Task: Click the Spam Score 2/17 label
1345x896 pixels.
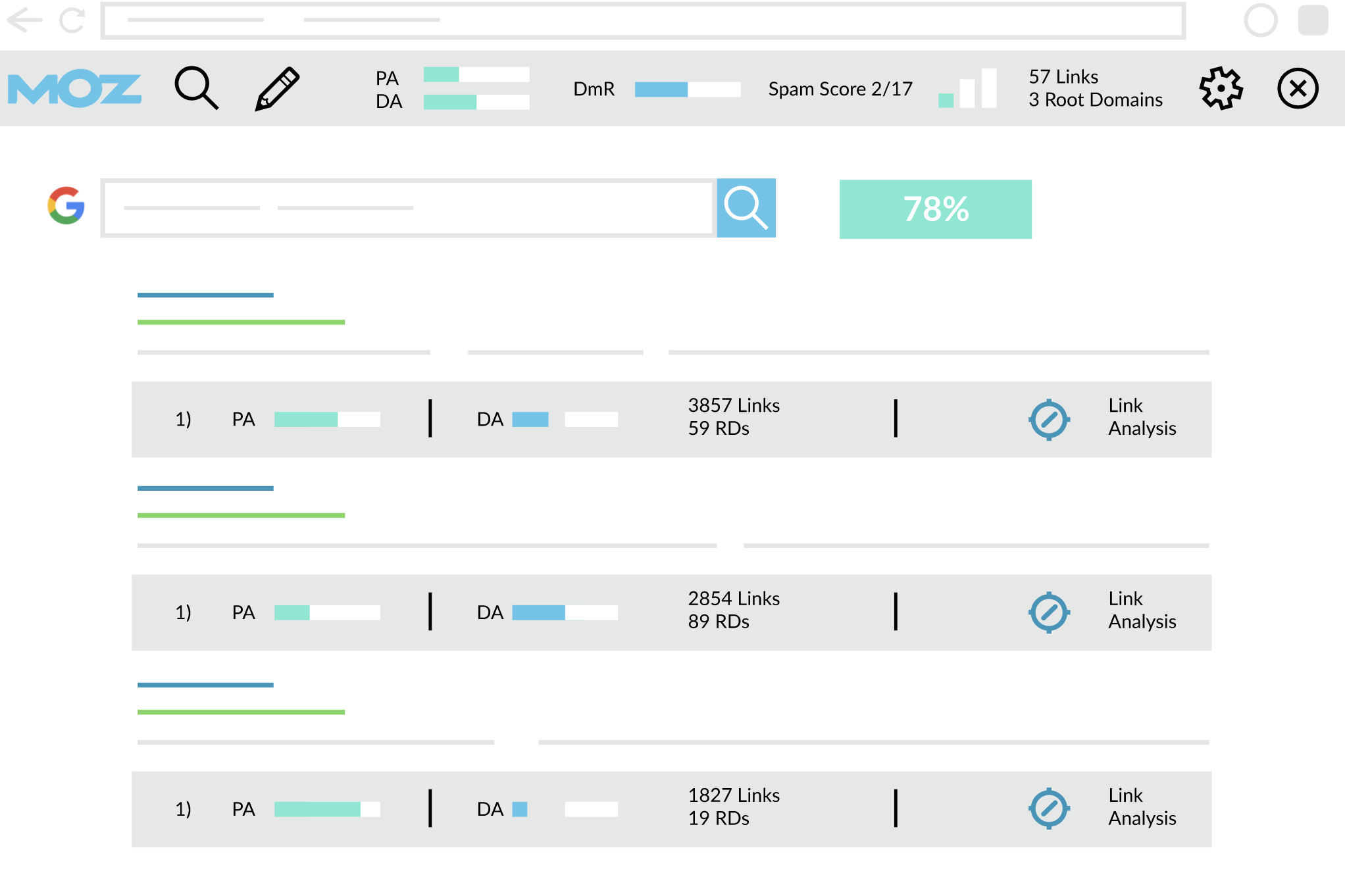Action: point(840,89)
